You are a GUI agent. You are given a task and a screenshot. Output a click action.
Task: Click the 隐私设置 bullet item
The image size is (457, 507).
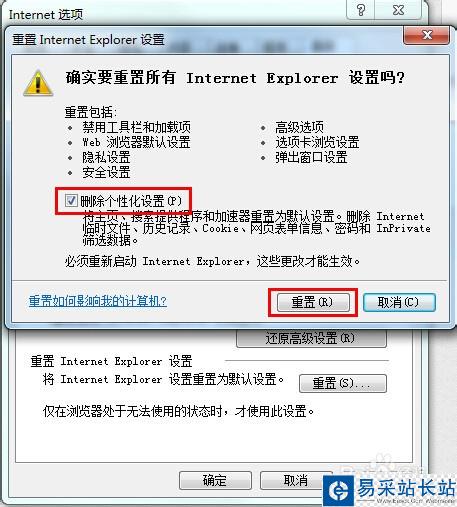(106, 157)
